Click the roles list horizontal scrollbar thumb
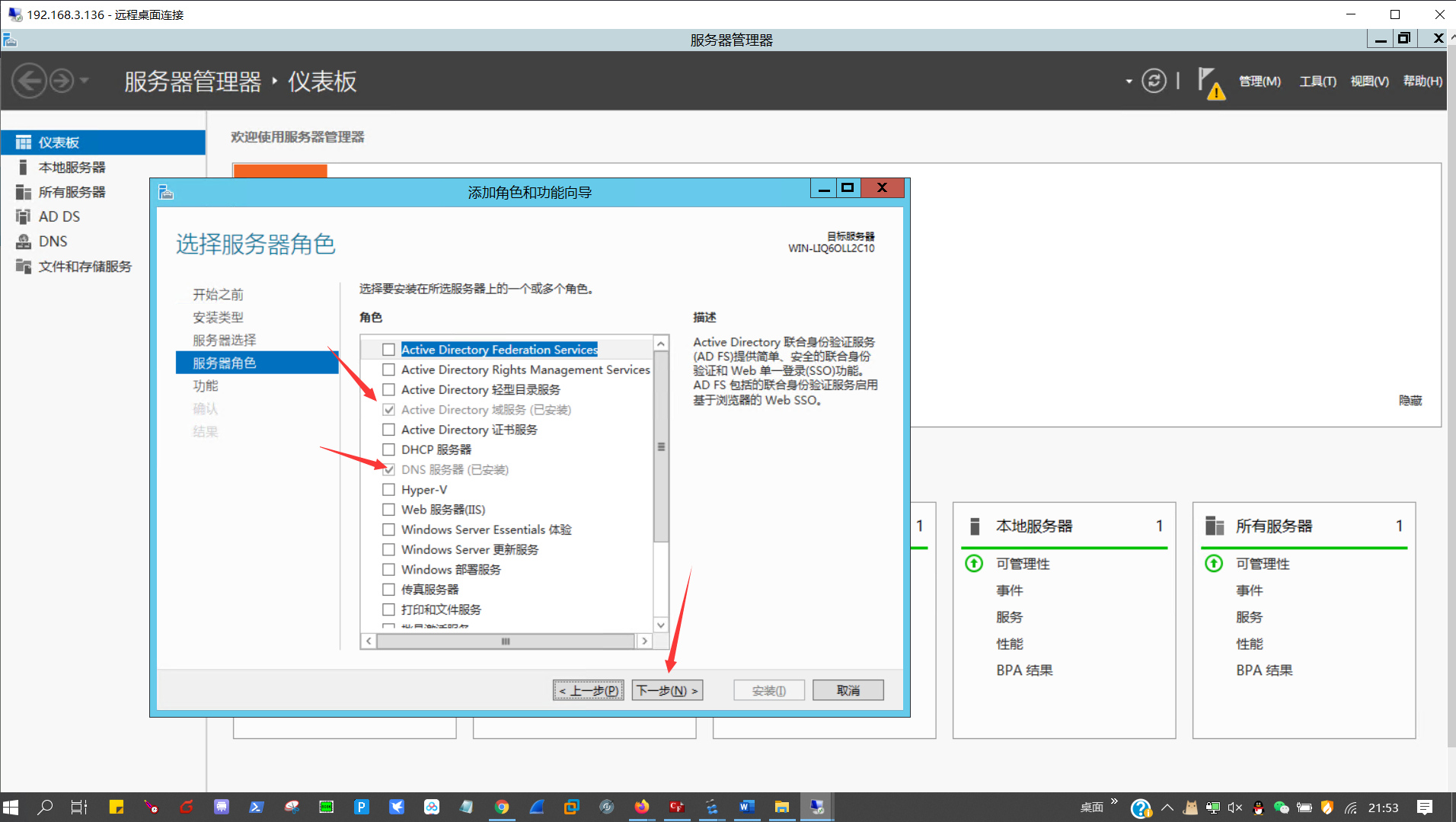Image resolution: width=1456 pixels, height=822 pixels. [x=506, y=641]
